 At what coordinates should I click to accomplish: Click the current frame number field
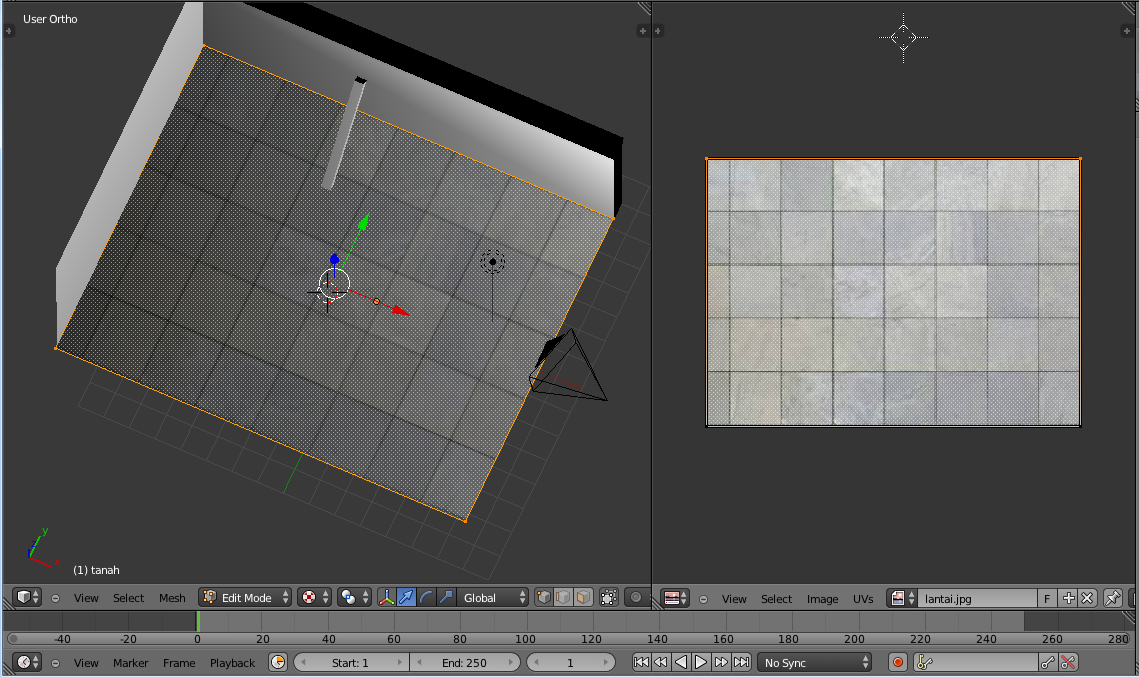point(570,662)
